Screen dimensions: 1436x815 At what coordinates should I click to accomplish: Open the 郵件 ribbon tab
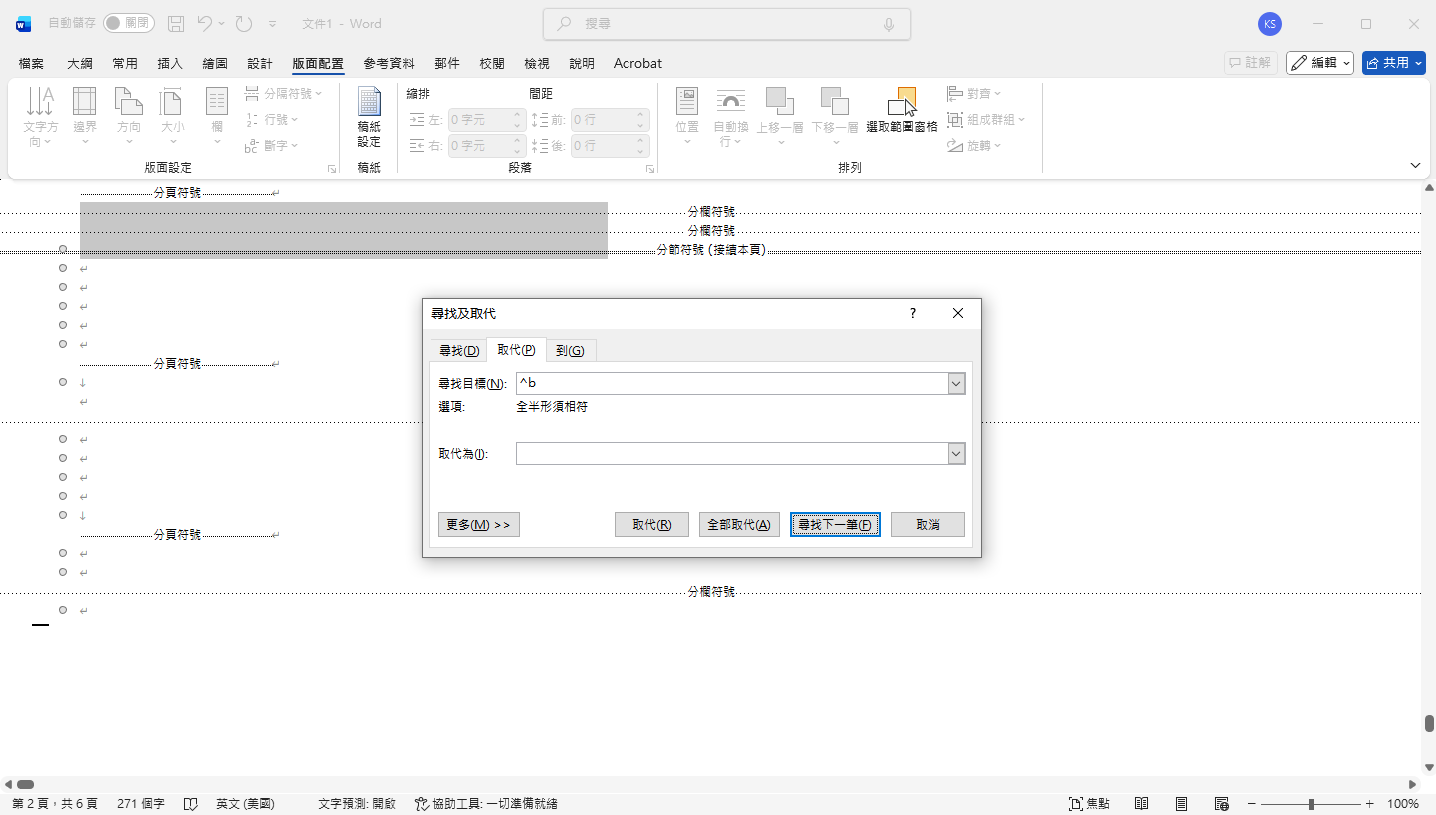(x=447, y=63)
